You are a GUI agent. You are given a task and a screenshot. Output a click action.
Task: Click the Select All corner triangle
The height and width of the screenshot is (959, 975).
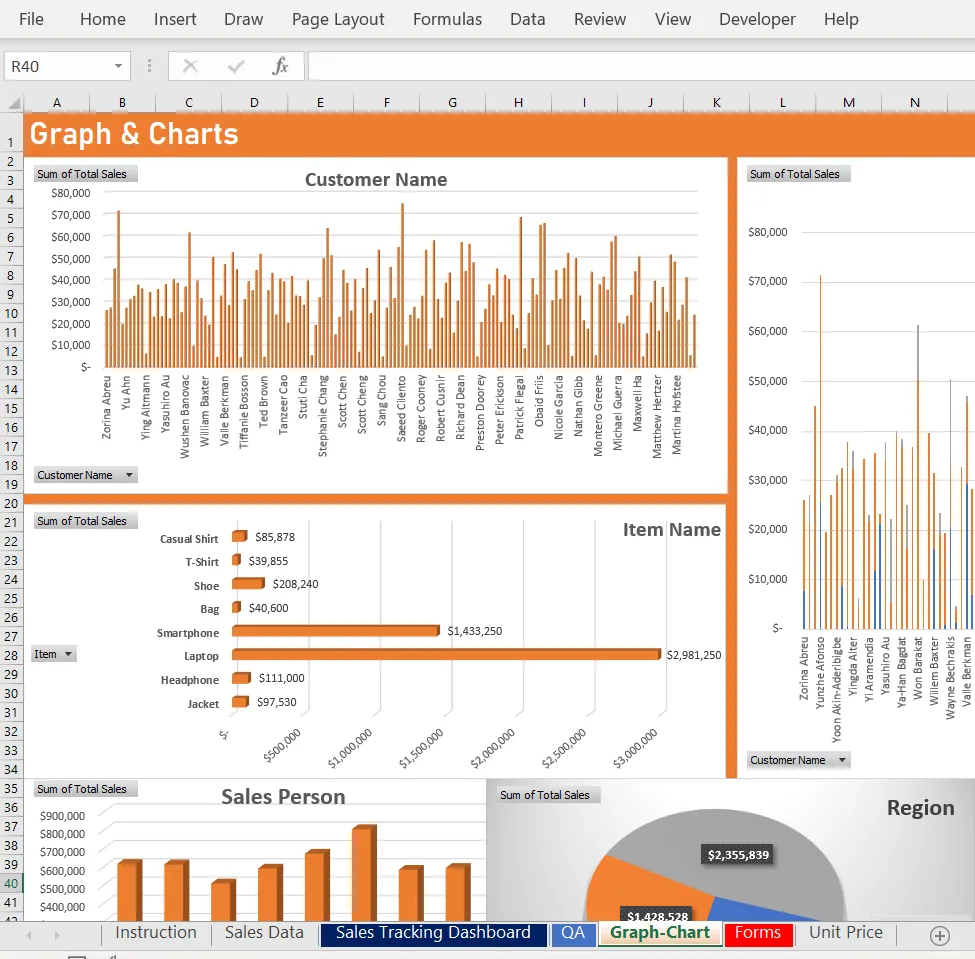tap(14, 102)
